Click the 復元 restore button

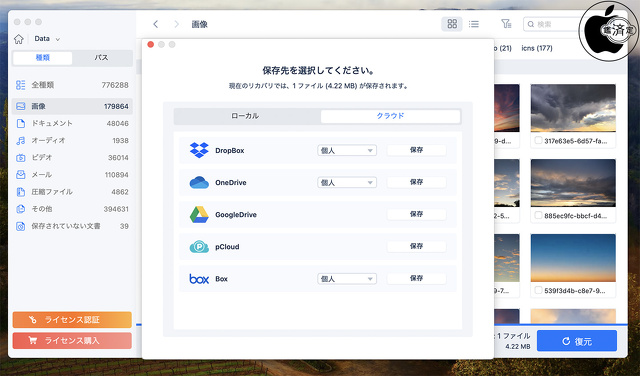577,341
